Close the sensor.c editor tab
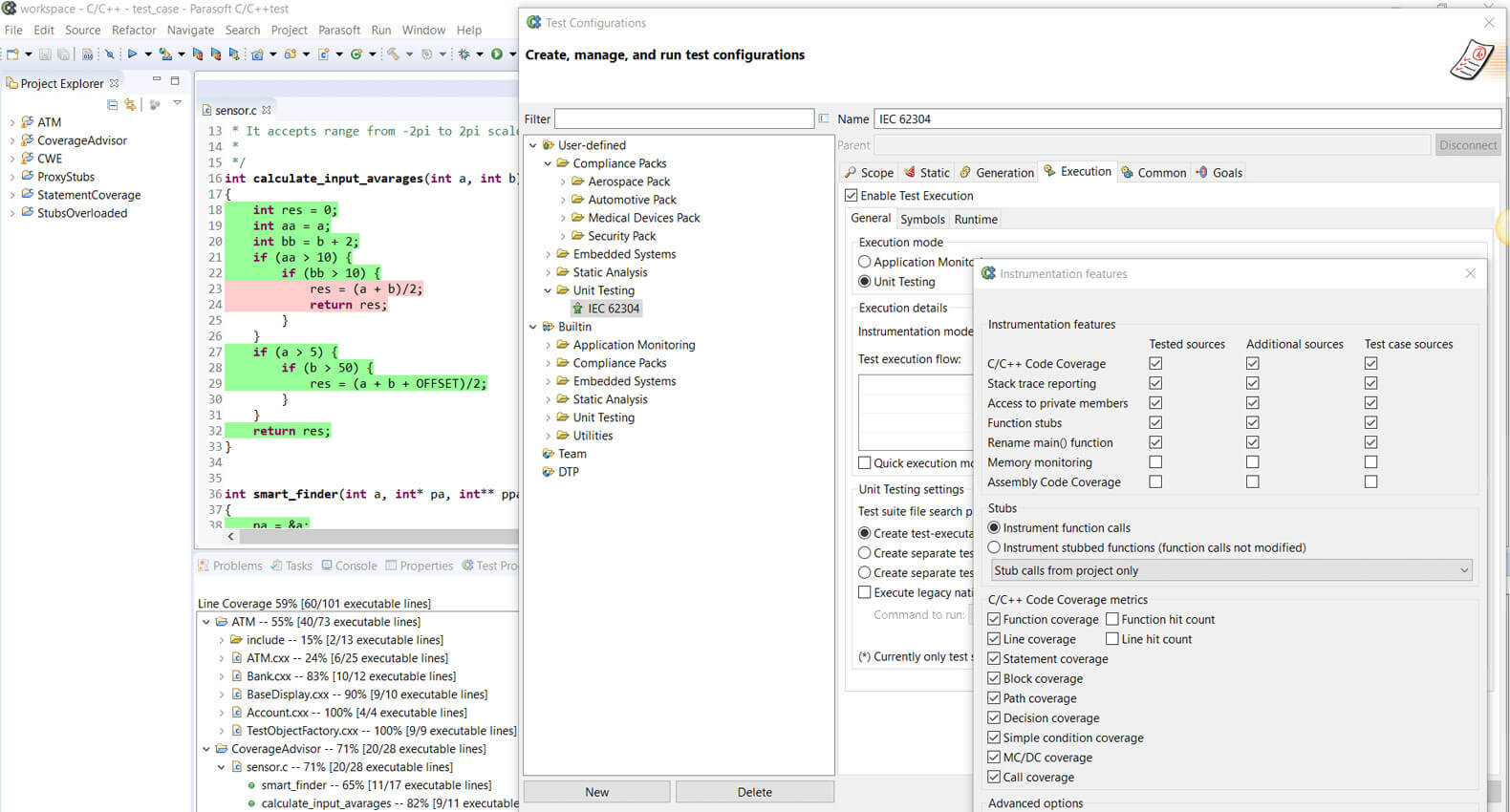The height and width of the screenshot is (812, 1510). [267, 110]
